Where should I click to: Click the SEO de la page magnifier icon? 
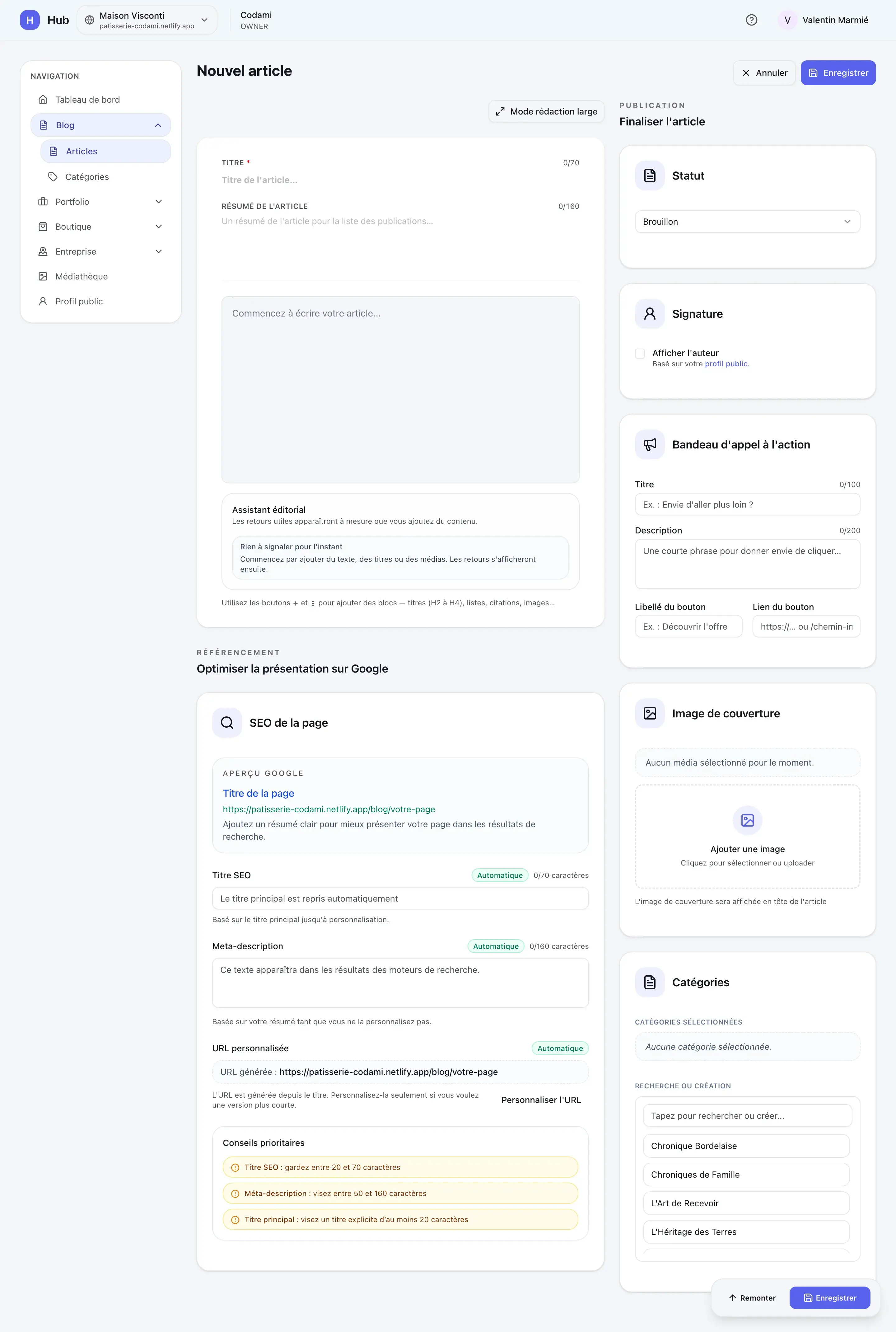227,723
